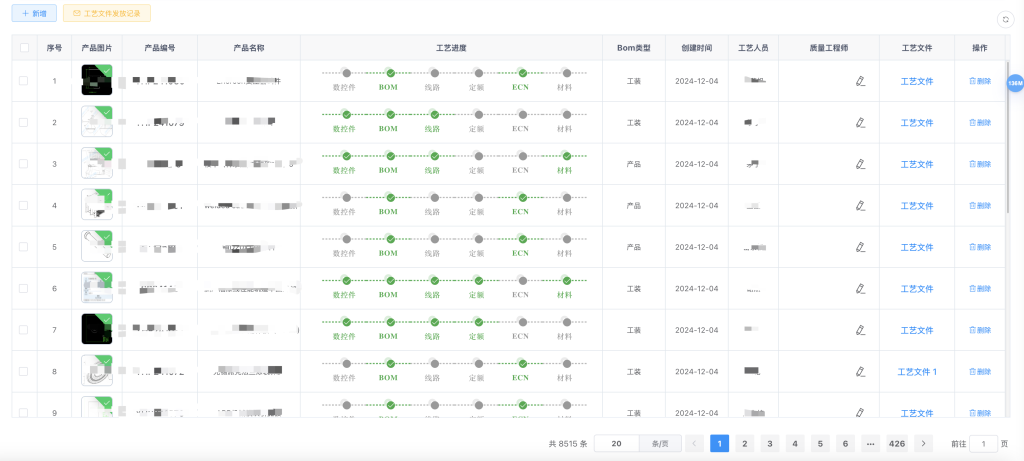Go to page 2 in pagination

(744, 443)
